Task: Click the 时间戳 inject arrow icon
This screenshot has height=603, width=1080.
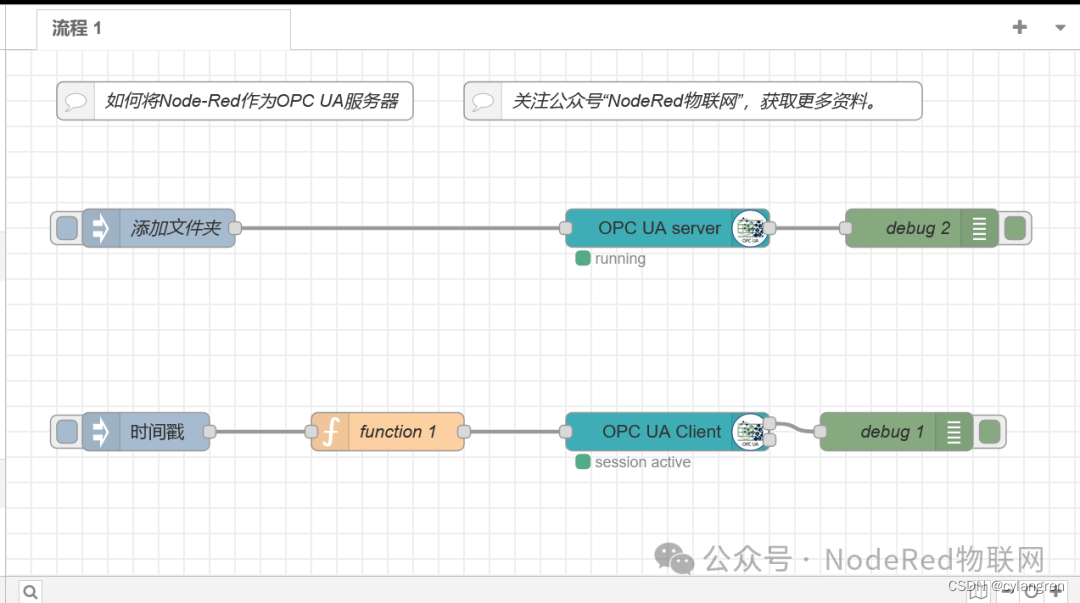Action: (101, 432)
